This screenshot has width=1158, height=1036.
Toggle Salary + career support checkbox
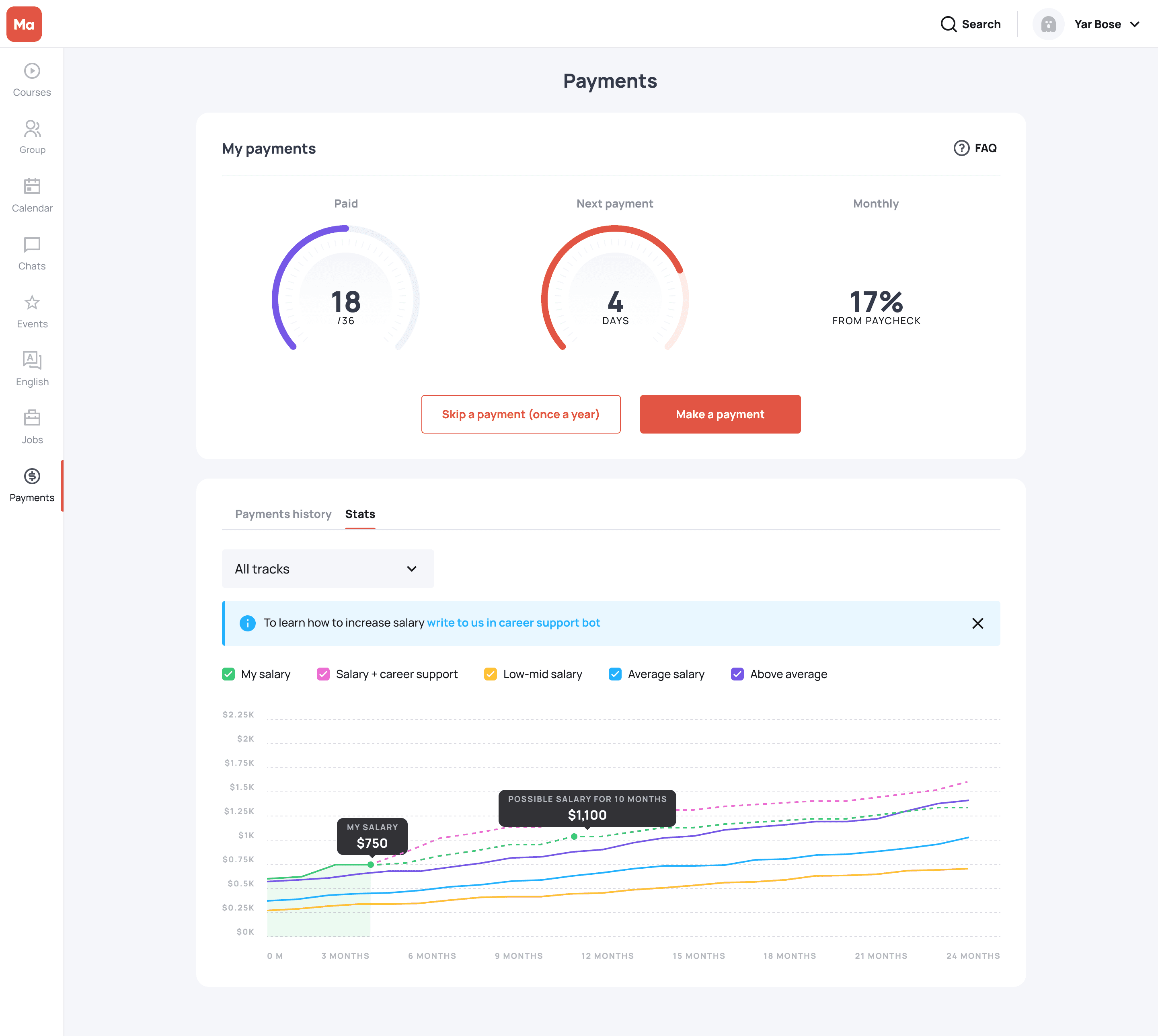323,674
